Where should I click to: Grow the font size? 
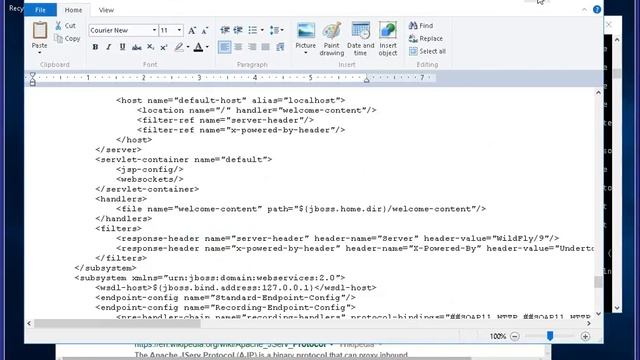[191, 30]
